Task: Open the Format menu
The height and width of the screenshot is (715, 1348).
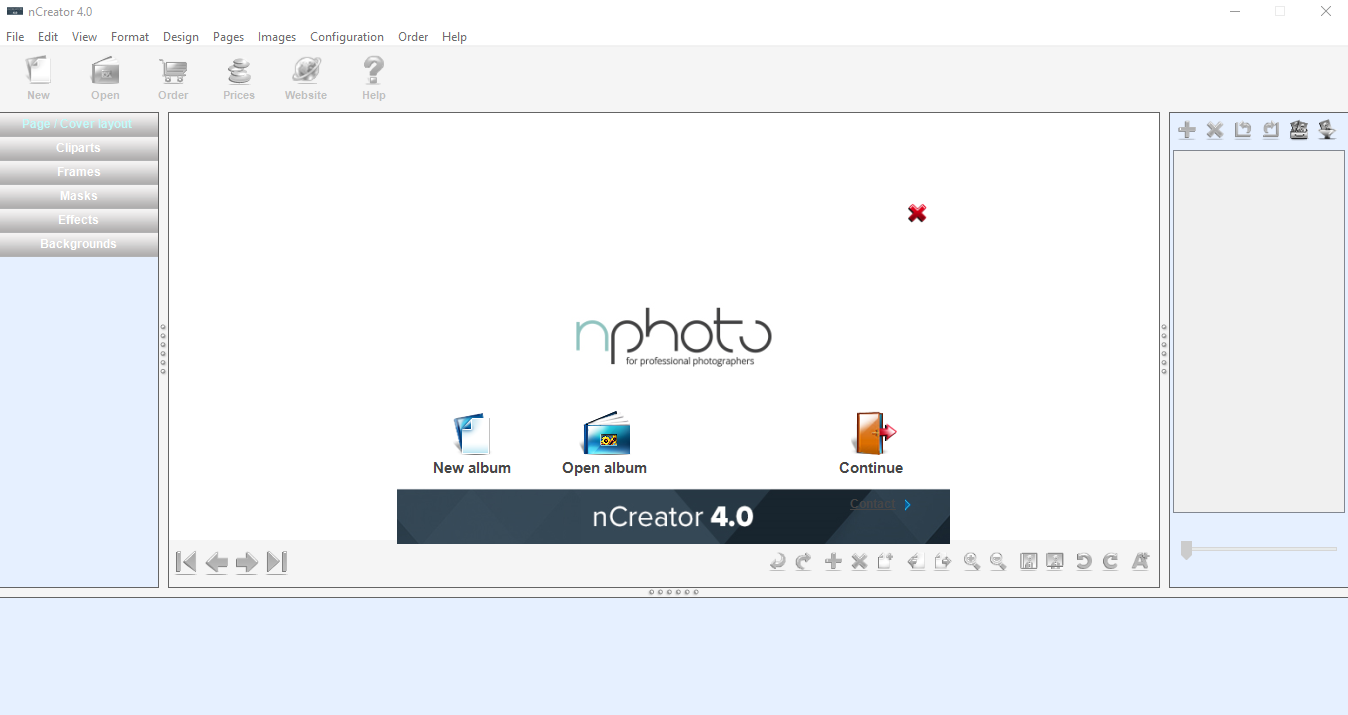Action: pos(130,37)
